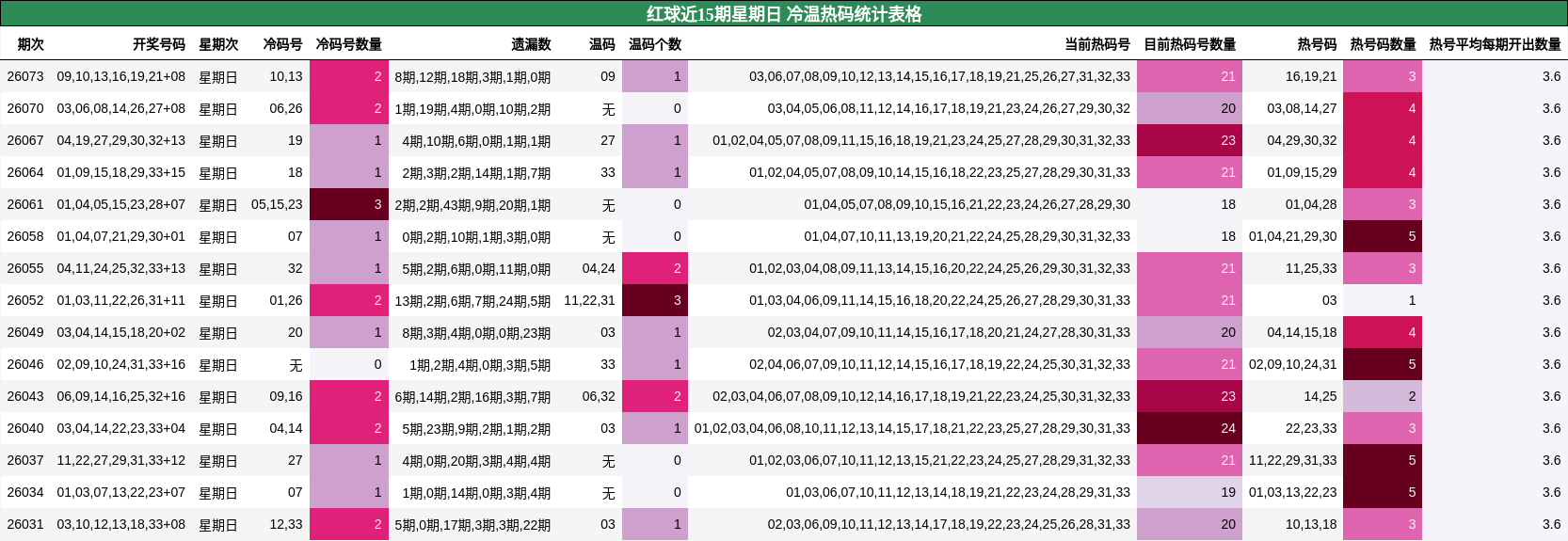Click the table title 红球近15期星期日 冷温热码统计表格
The image size is (1568, 541).
(784, 14)
